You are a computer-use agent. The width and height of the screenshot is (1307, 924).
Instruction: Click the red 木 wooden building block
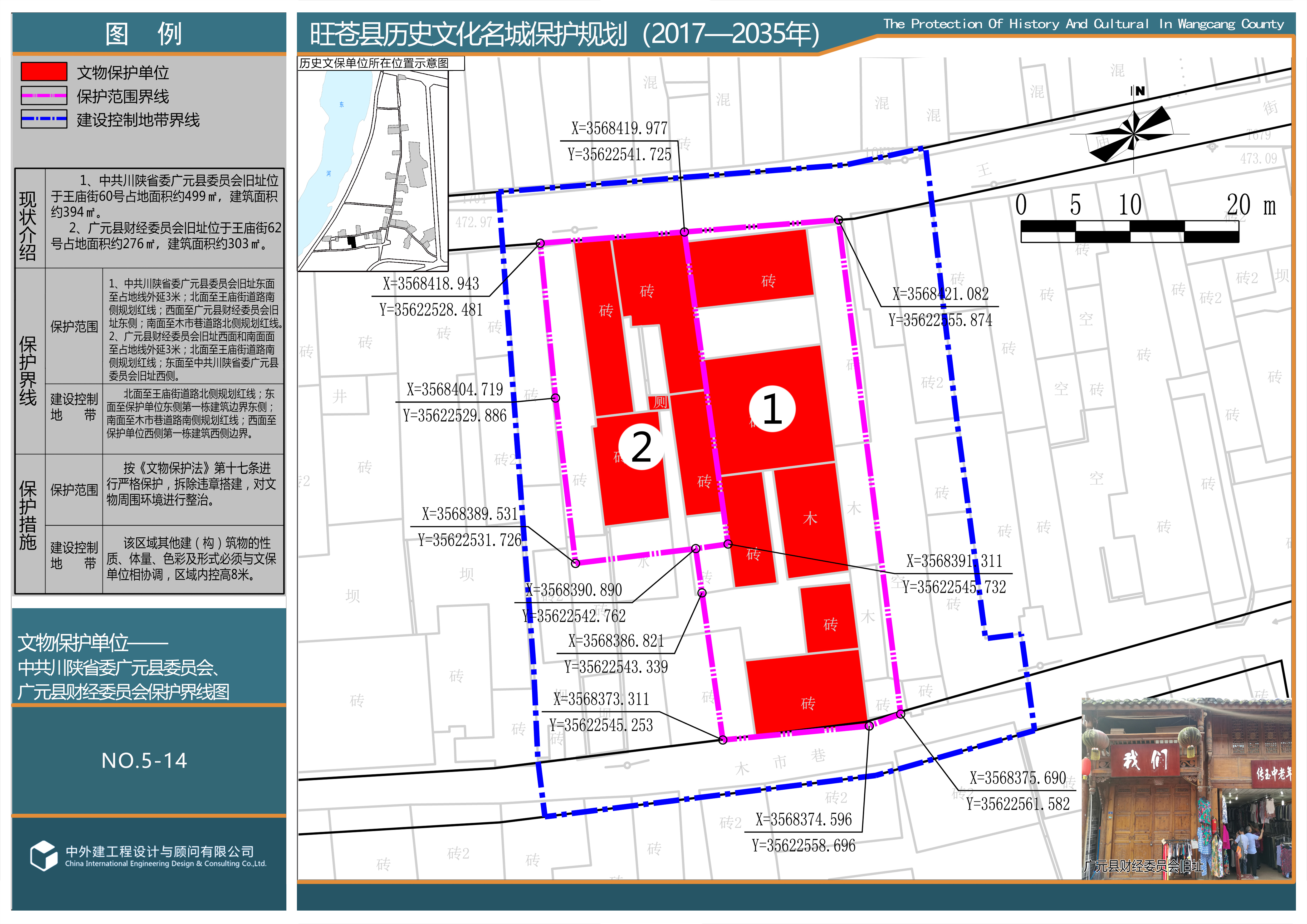(x=811, y=519)
